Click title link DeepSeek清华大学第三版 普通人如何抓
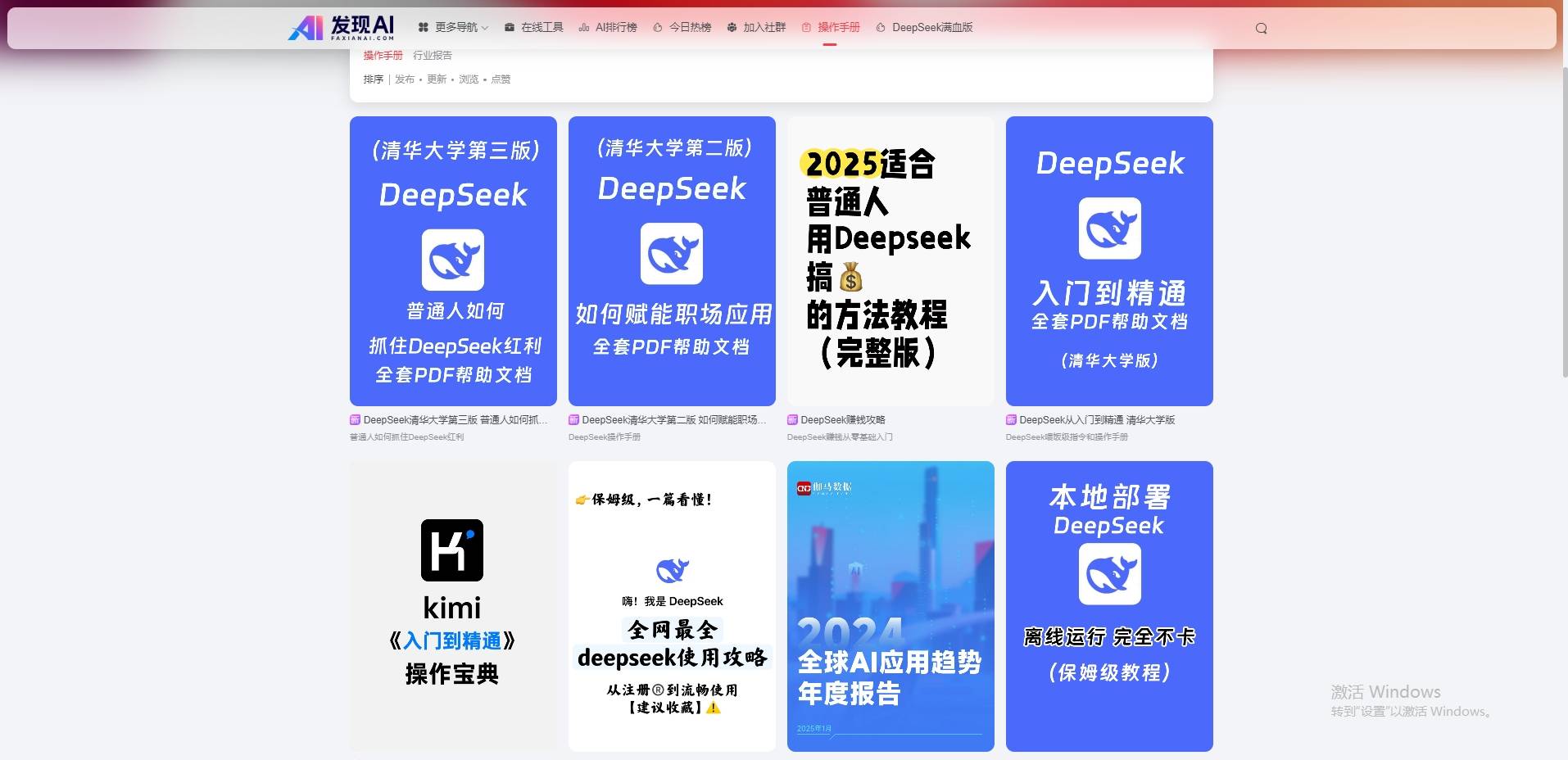The width and height of the screenshot is (1568, 760). tap(456, 419)
